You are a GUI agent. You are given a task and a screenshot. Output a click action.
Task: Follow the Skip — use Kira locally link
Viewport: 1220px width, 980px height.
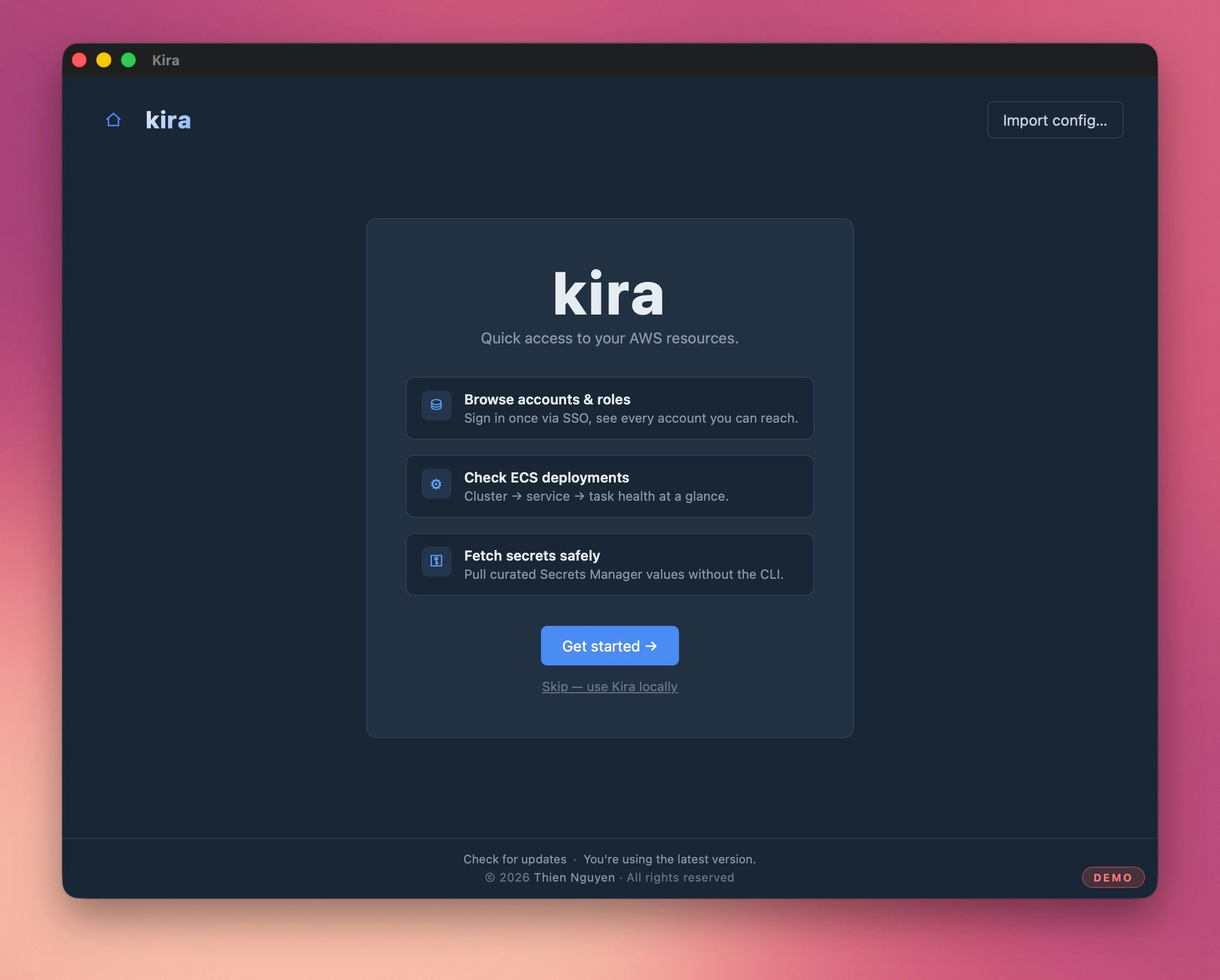pos(609,686)
